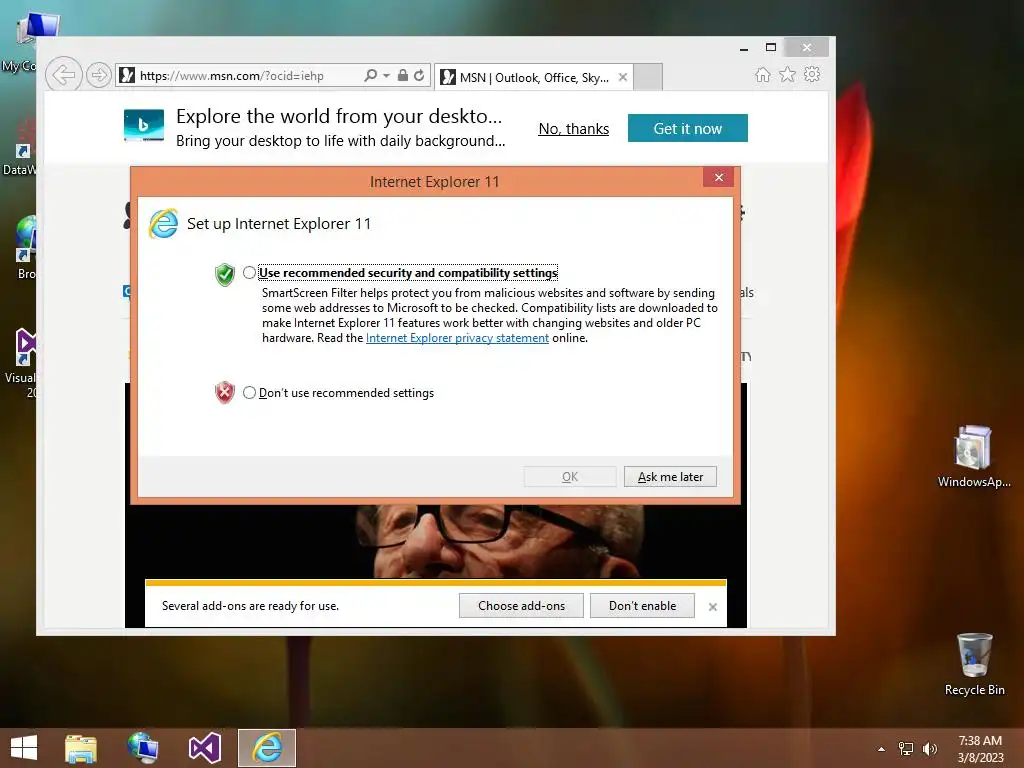Close the Internet Explorer 11 dialog
The height and width of the screenshot is (768, 1024).
[718, 178]
